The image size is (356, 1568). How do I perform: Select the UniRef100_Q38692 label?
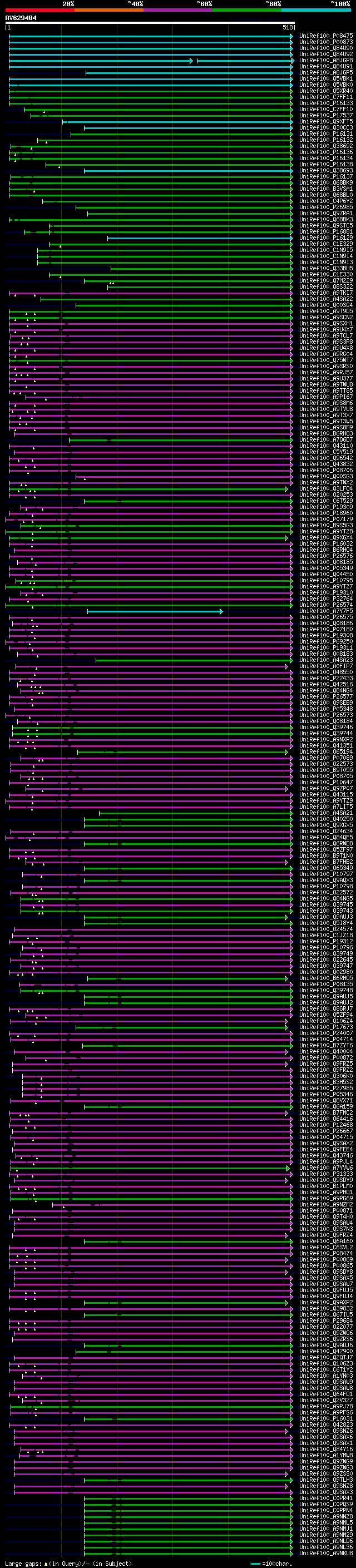(325, 146)
